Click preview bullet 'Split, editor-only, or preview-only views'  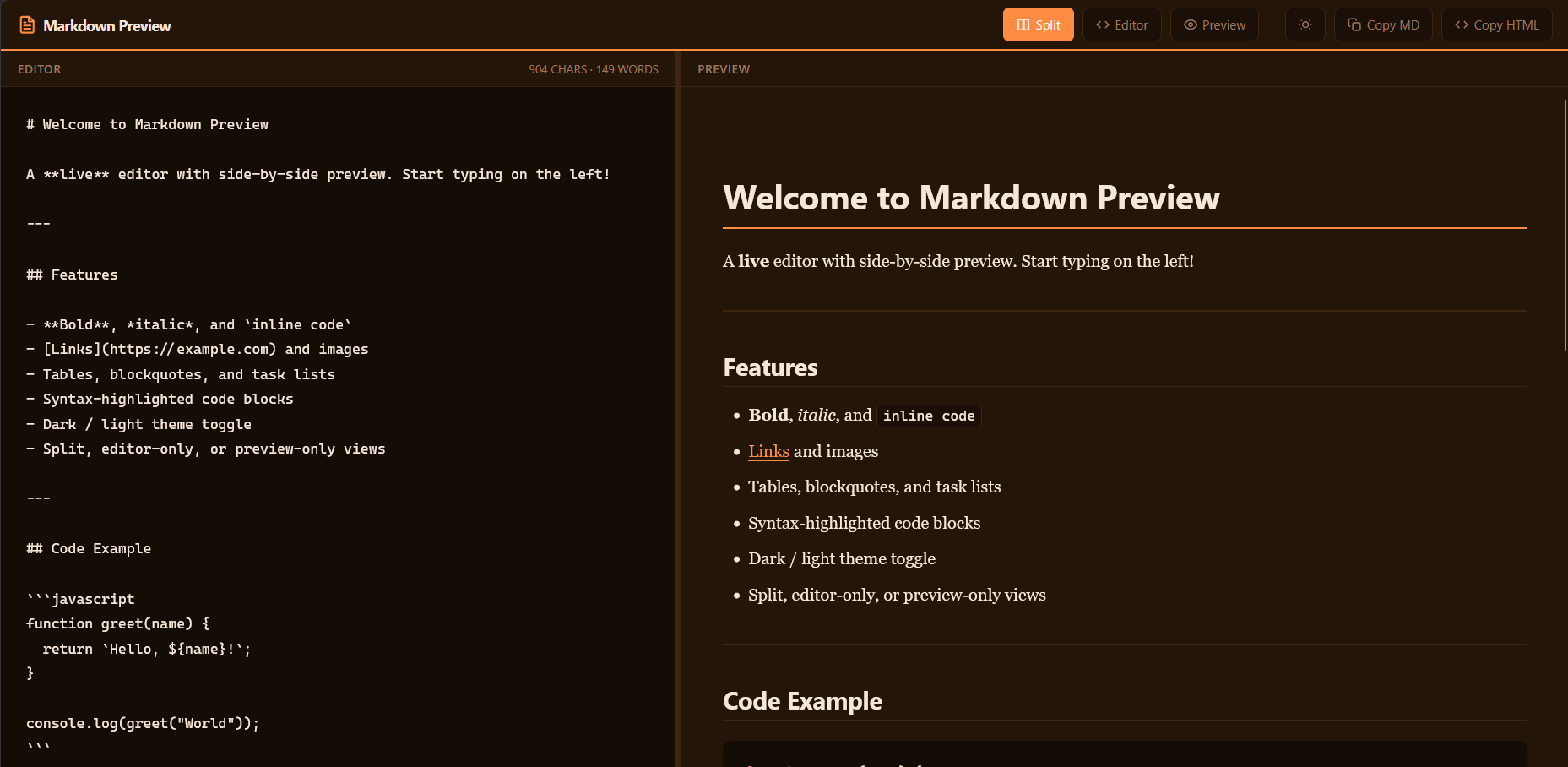(x=897, y=595)
